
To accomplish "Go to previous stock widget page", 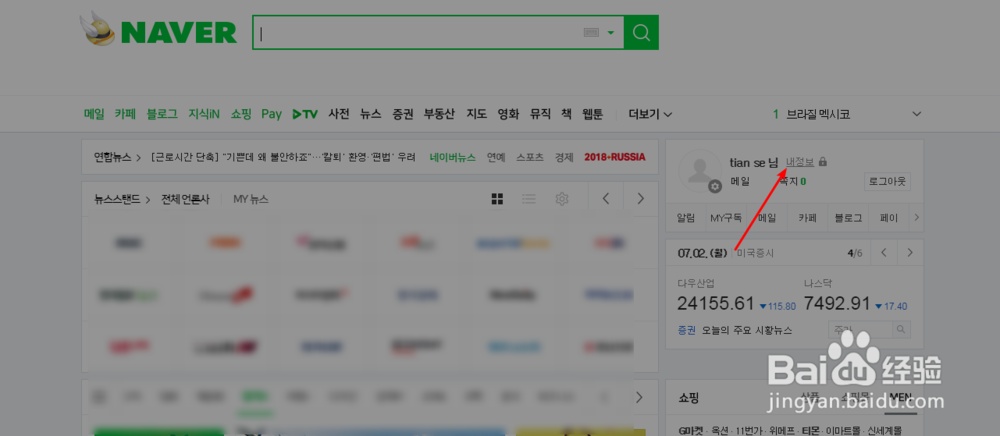I will click(x=884, y=252).
